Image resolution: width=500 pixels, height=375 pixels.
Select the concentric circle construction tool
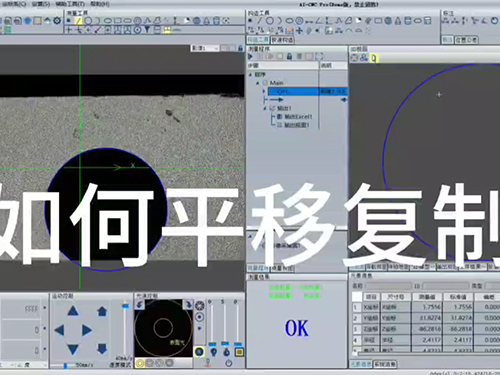(299, 21)
